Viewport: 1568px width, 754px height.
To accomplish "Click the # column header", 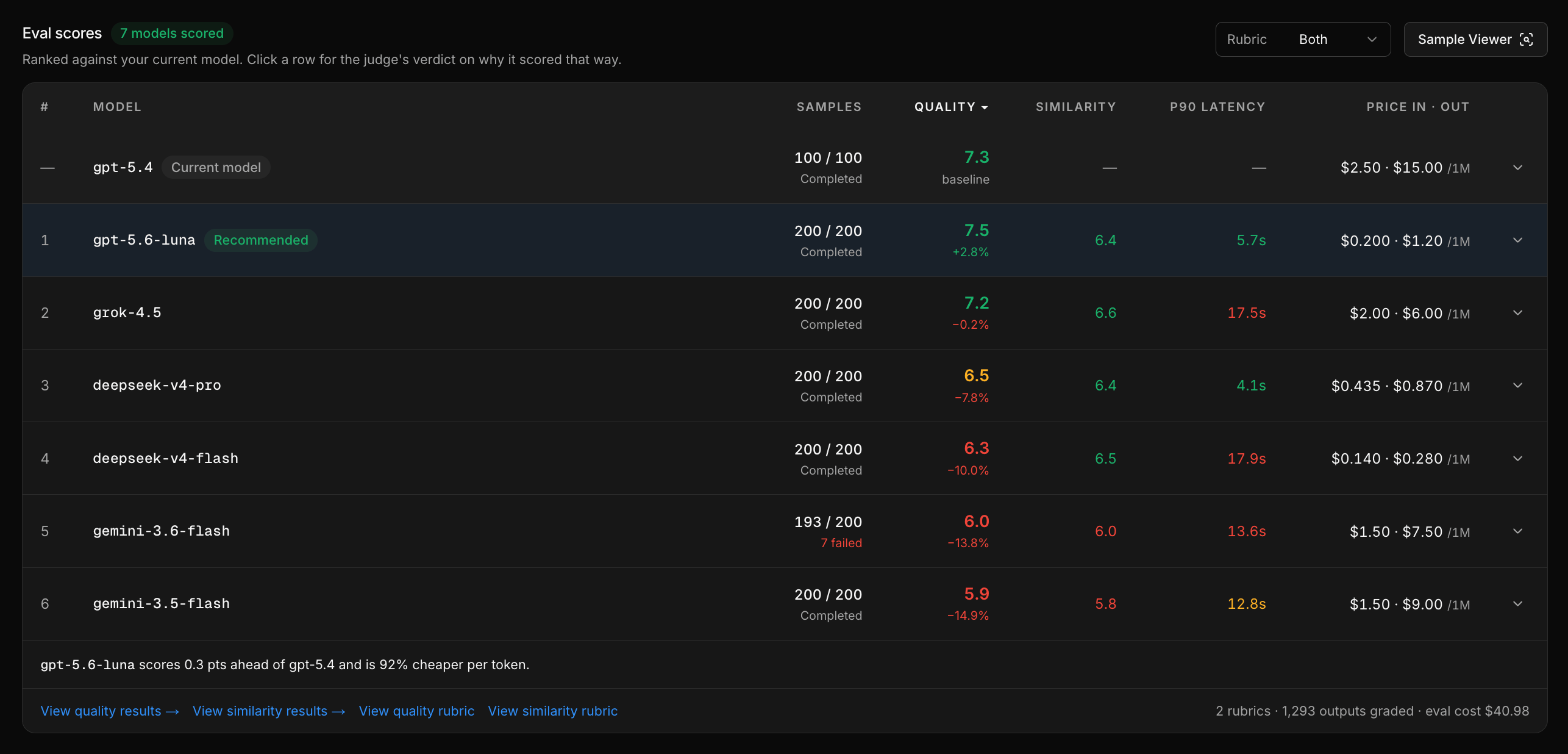I will (x=45, y=107).
